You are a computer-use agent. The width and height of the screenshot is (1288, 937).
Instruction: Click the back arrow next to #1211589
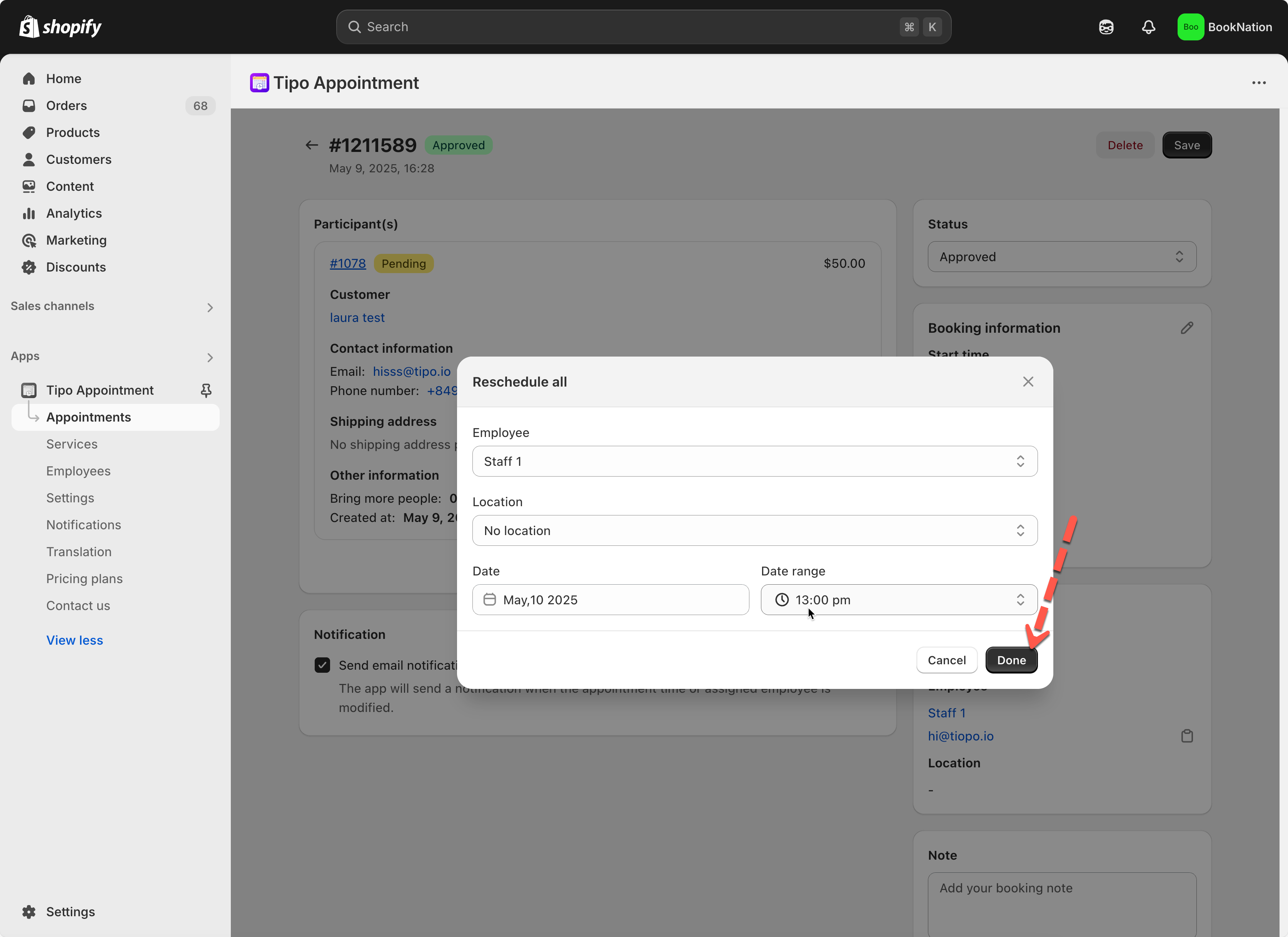pos(311,145)
